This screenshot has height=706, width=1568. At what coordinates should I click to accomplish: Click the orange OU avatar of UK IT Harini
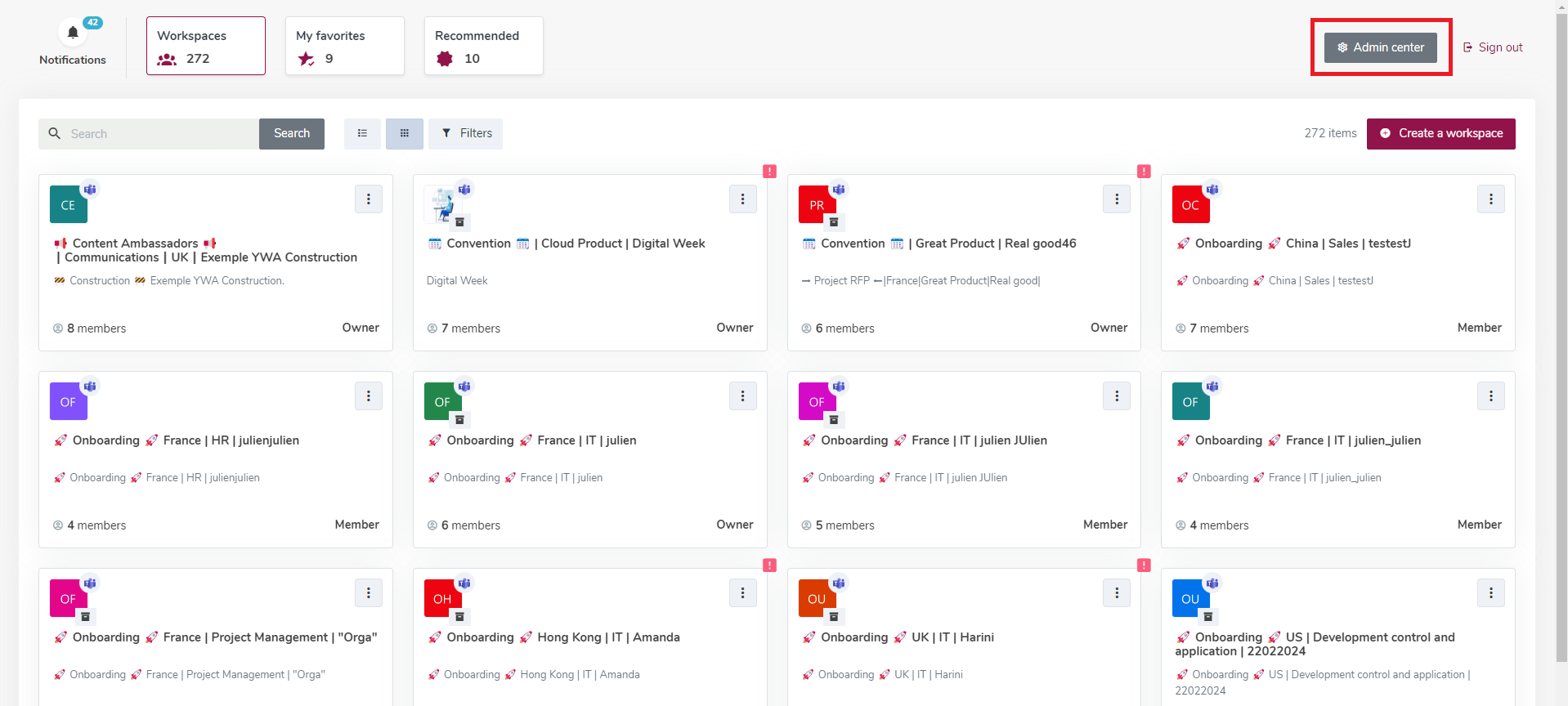818,598
